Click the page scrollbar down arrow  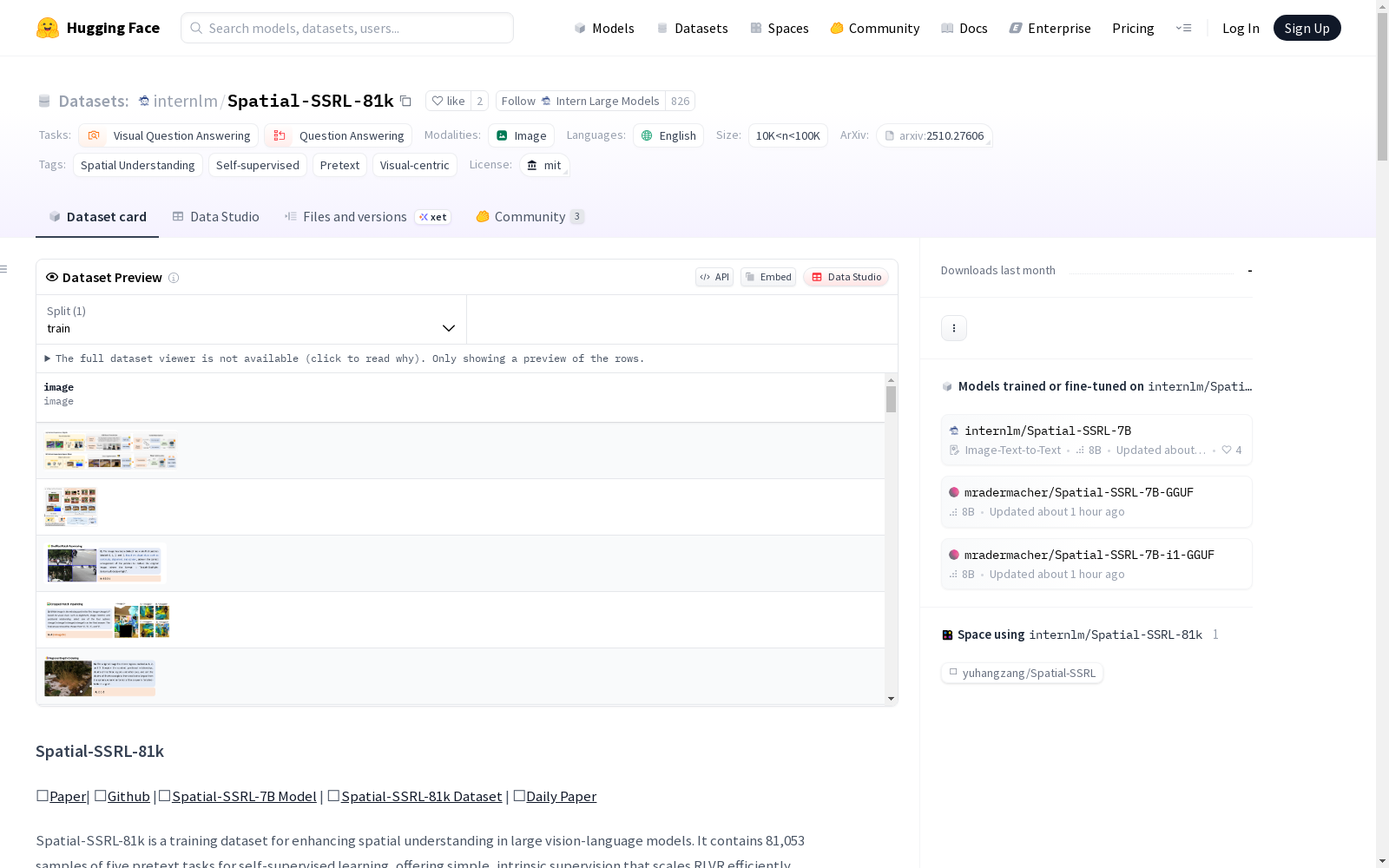[1382, 860]
